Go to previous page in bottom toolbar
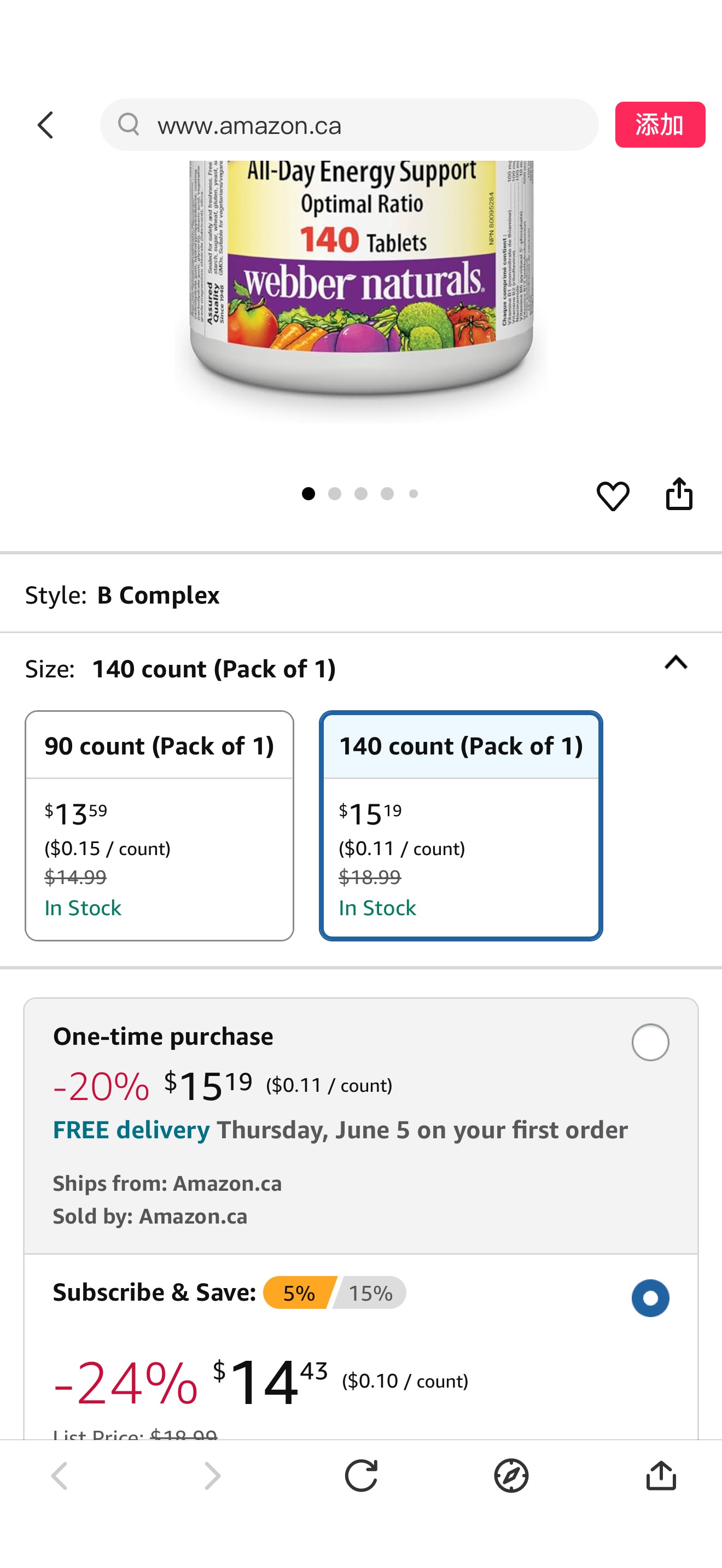 60,1476
